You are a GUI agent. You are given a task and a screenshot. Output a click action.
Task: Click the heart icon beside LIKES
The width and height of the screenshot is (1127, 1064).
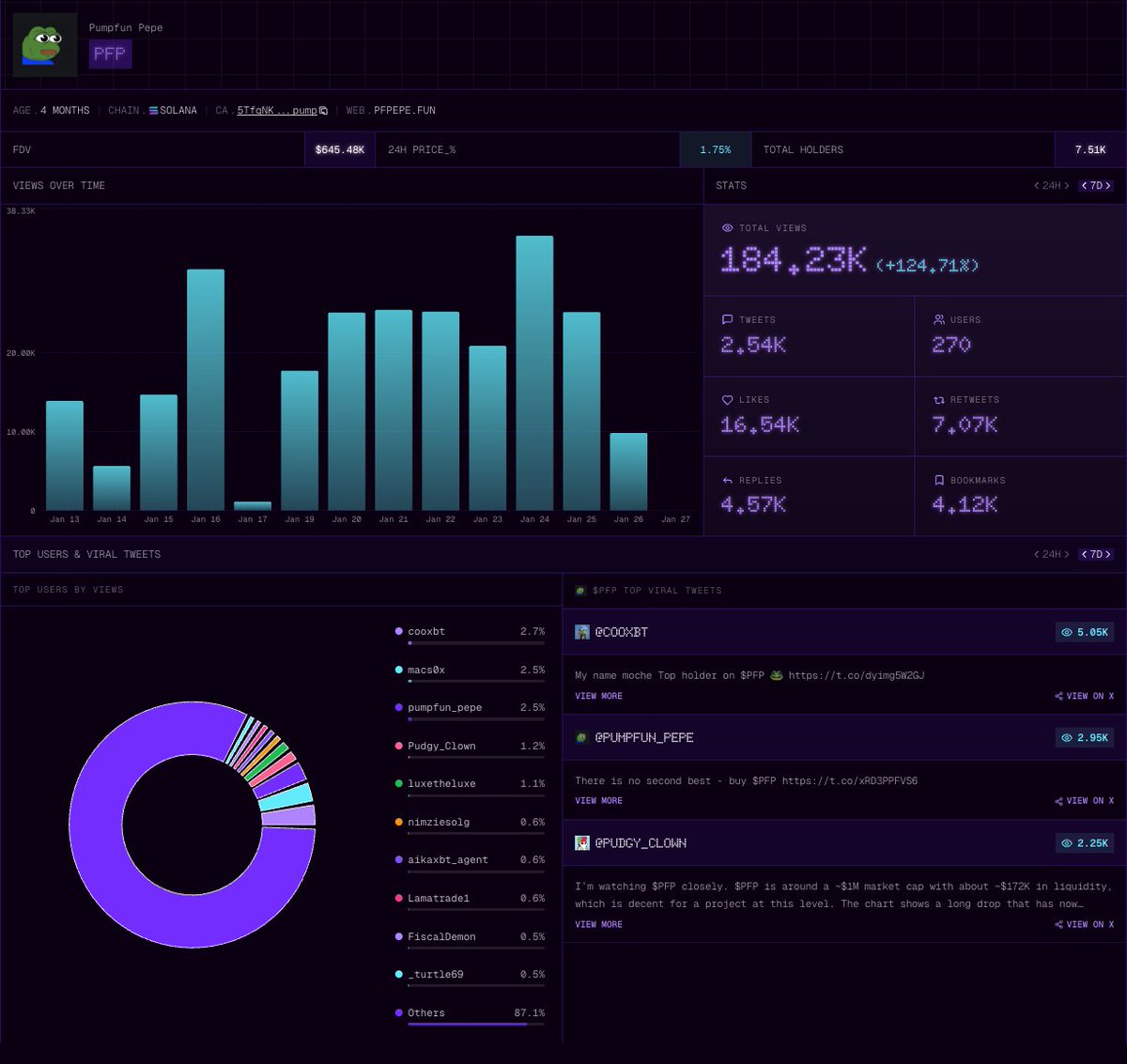pos(727,399)
